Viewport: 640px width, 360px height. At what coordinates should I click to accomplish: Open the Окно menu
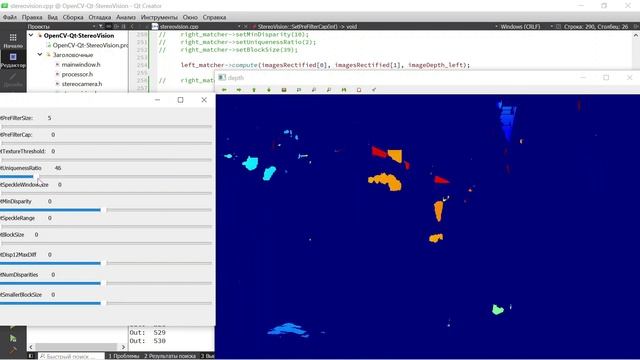point(190,17)
